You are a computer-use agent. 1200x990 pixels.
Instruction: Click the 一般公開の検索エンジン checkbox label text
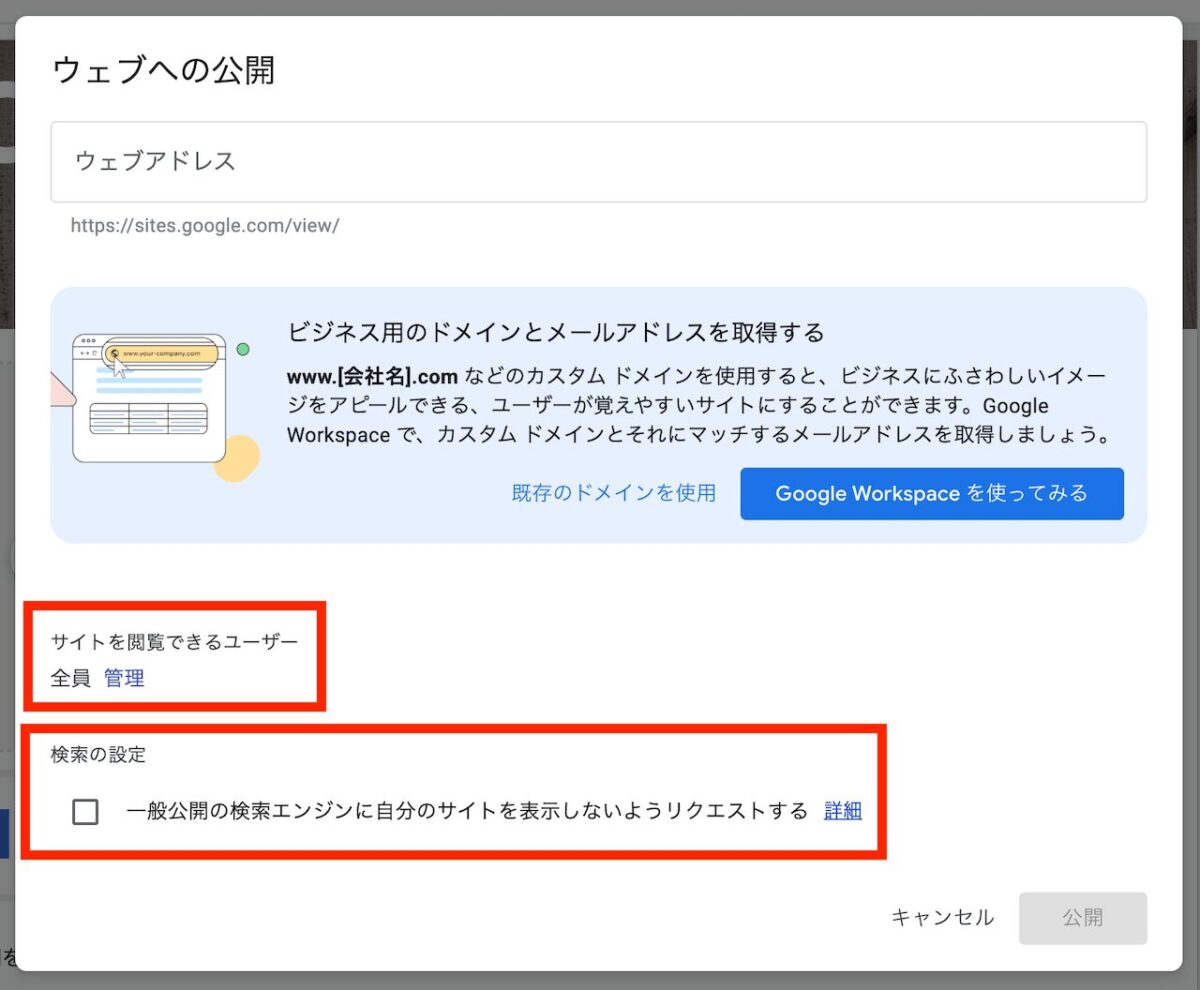pos(467,811)
